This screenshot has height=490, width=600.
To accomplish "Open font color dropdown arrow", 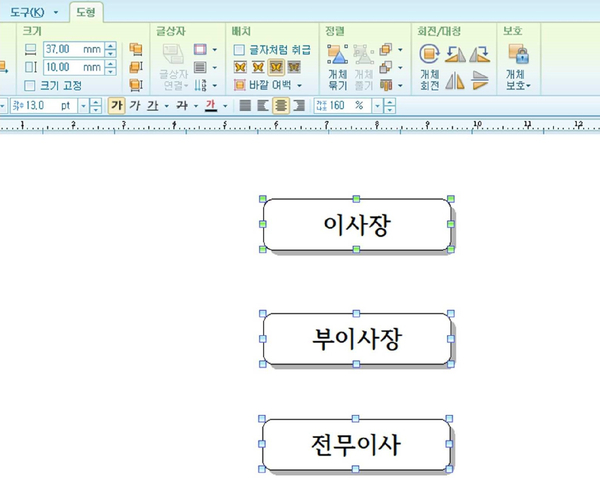I will click(225, 106).
